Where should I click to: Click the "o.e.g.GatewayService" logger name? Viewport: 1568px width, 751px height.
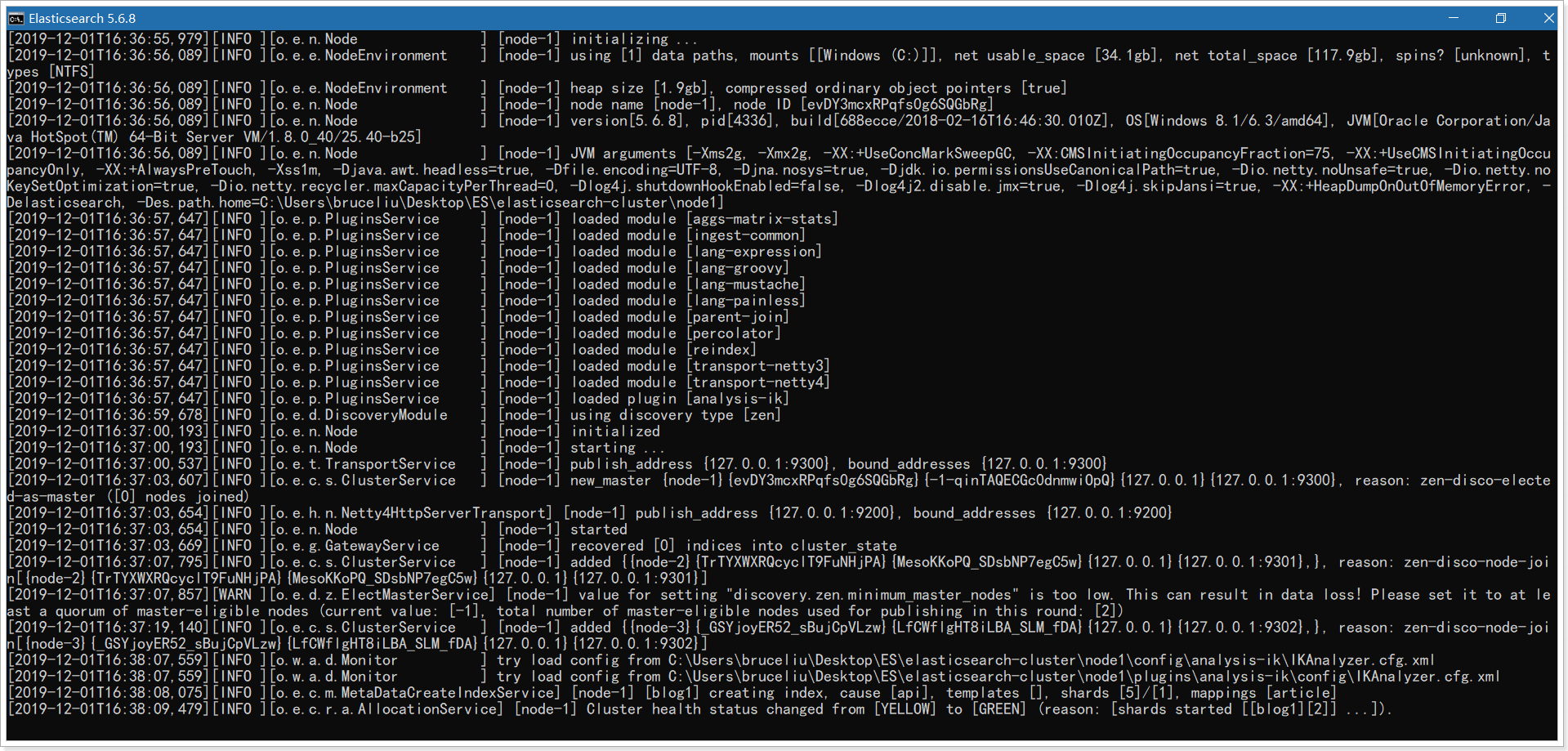coord(357,546)
